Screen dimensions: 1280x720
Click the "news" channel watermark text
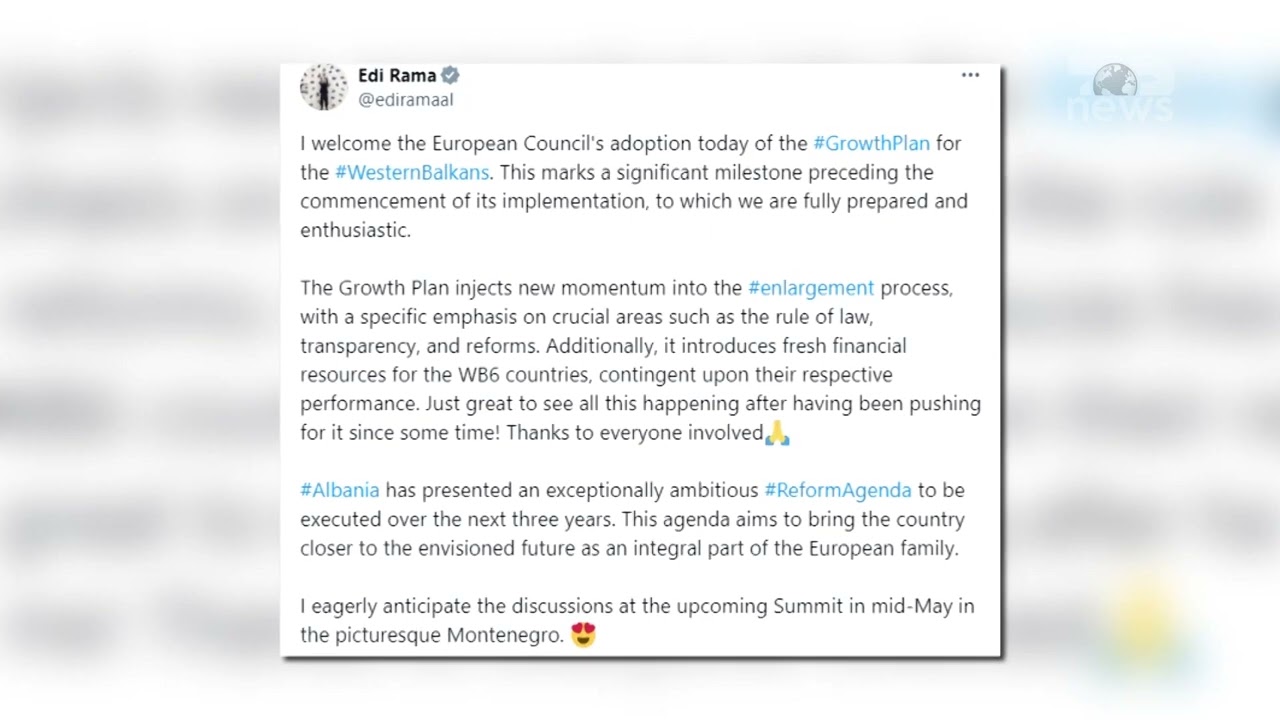tap(1118, 108)
